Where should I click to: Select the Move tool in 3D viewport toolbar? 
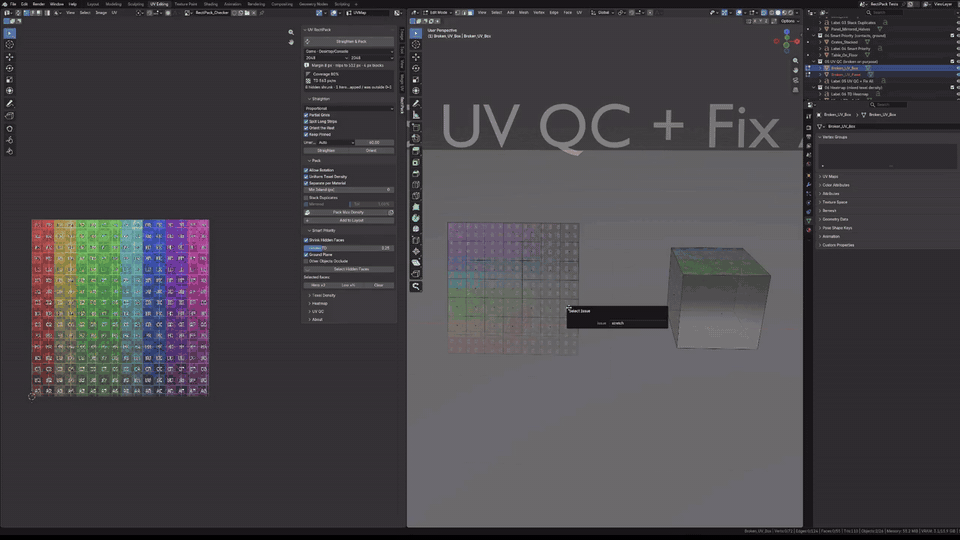(416, 56)
